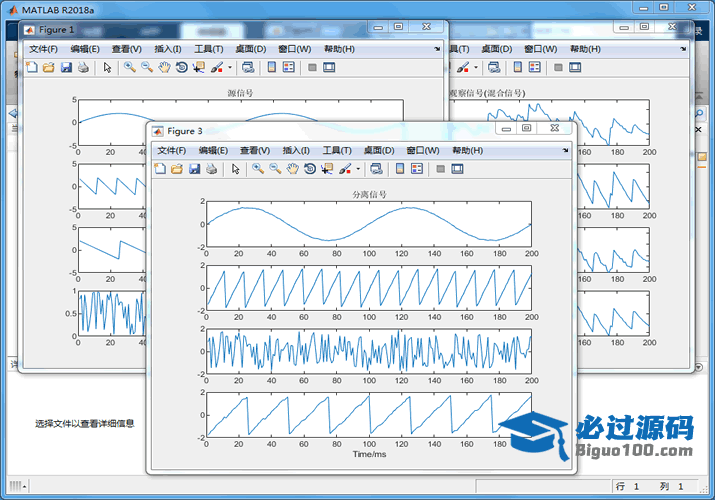Image resolution: width=715 pixels, height=500 pixels.
Task: Expand Brush color dropdown arrow in Figure 3
Action: 358,170
